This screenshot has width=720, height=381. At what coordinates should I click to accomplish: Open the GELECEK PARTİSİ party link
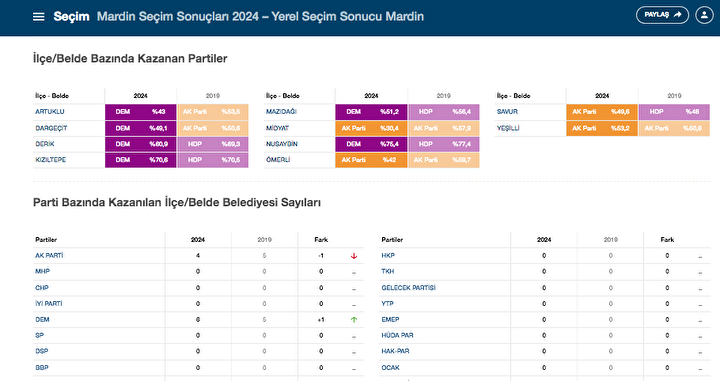coord(408,288)
